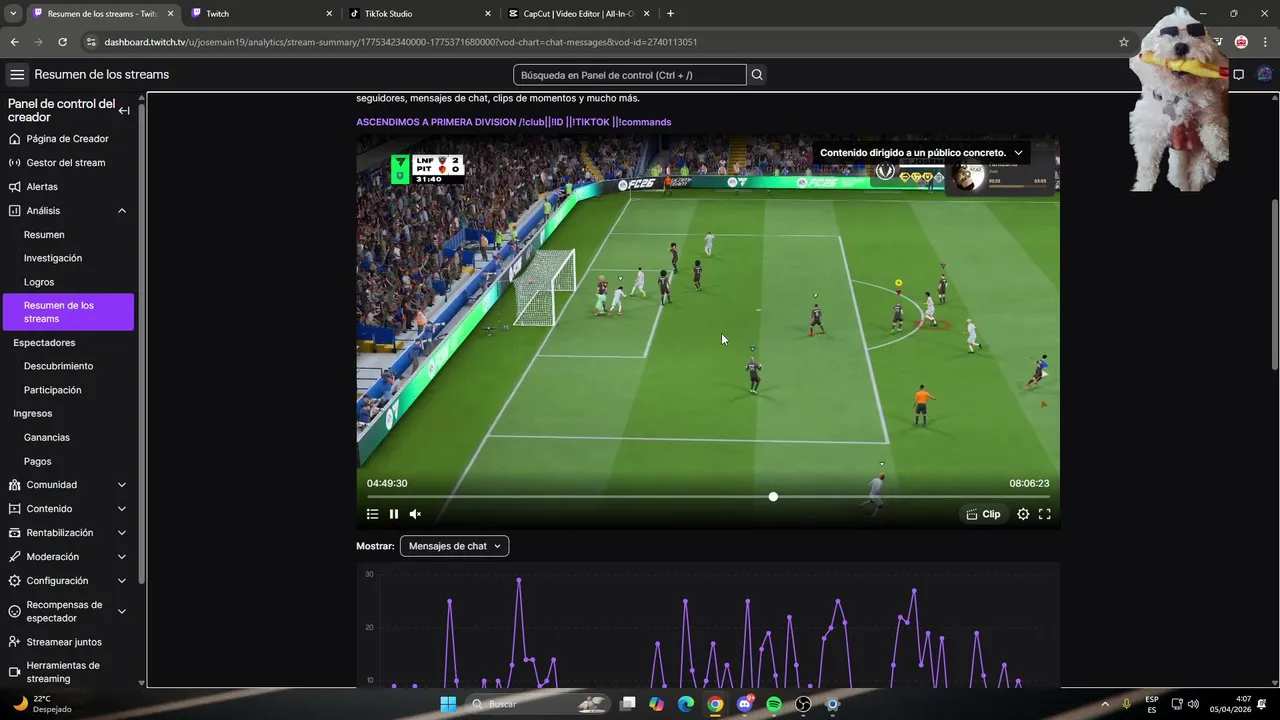View site information icon in address bar
This screenshot has width=1280, height=720.
(91, 42)
